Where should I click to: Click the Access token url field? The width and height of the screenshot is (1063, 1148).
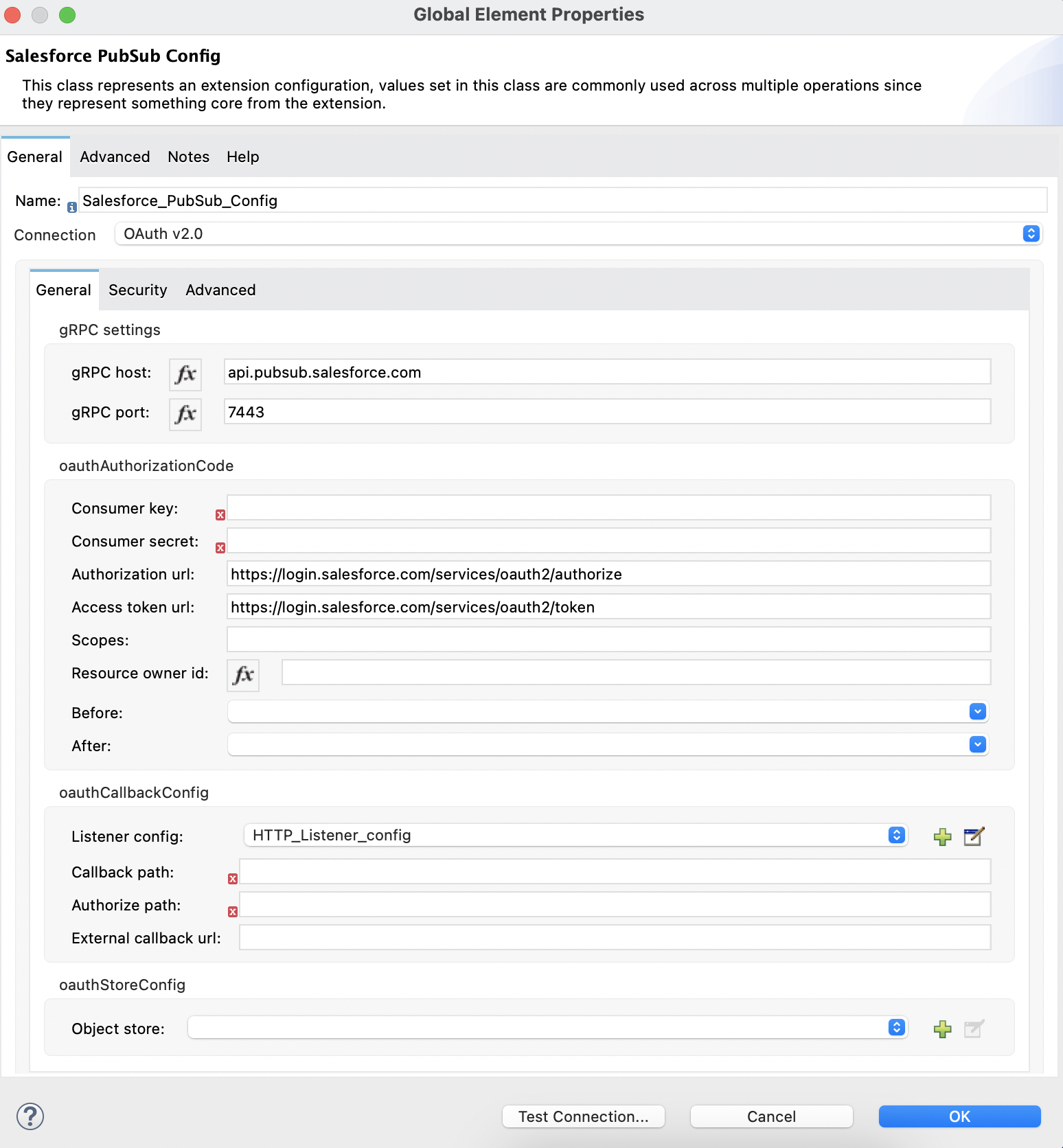coord(609,606)
